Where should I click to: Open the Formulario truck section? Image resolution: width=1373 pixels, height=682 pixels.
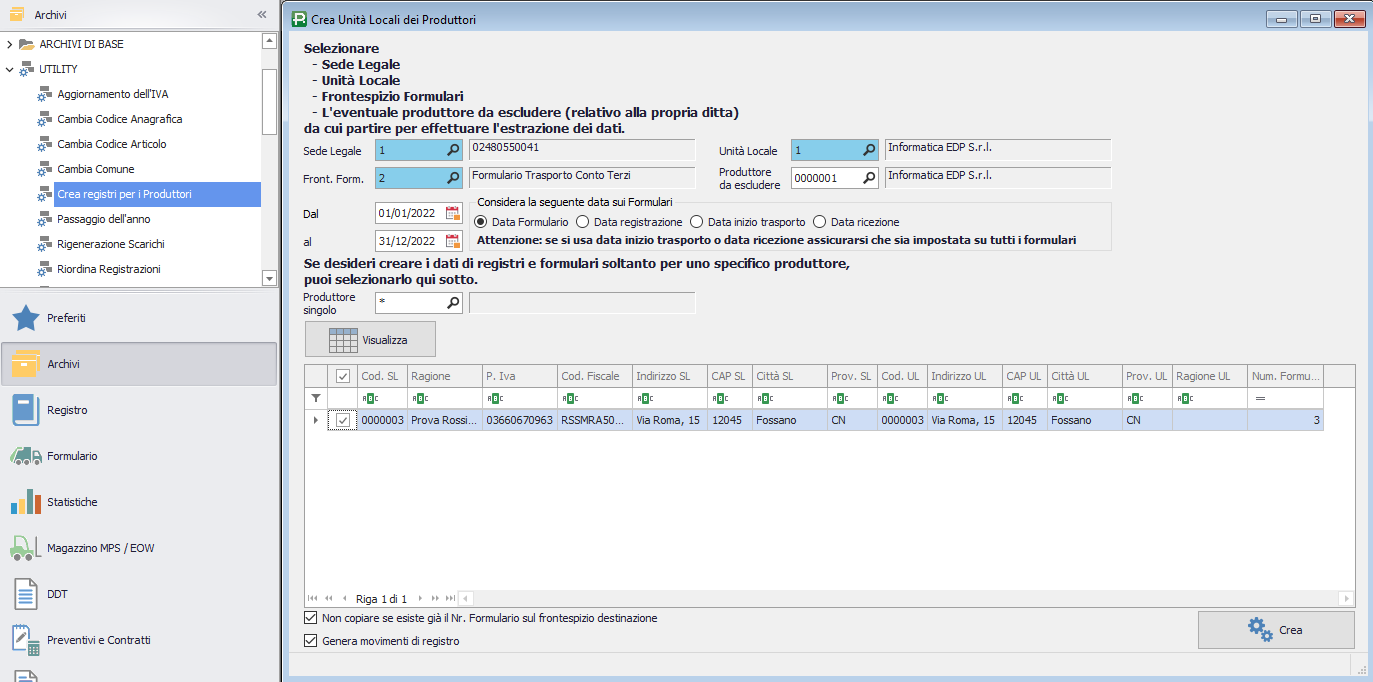coord(72,456)
